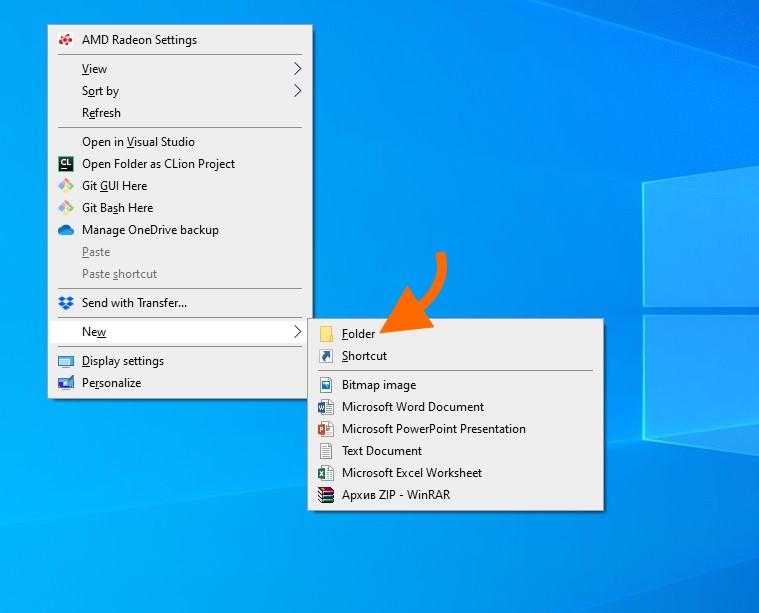759x613 pixels.
Task: Open Personalize
Action: click(x=180, y=383)
